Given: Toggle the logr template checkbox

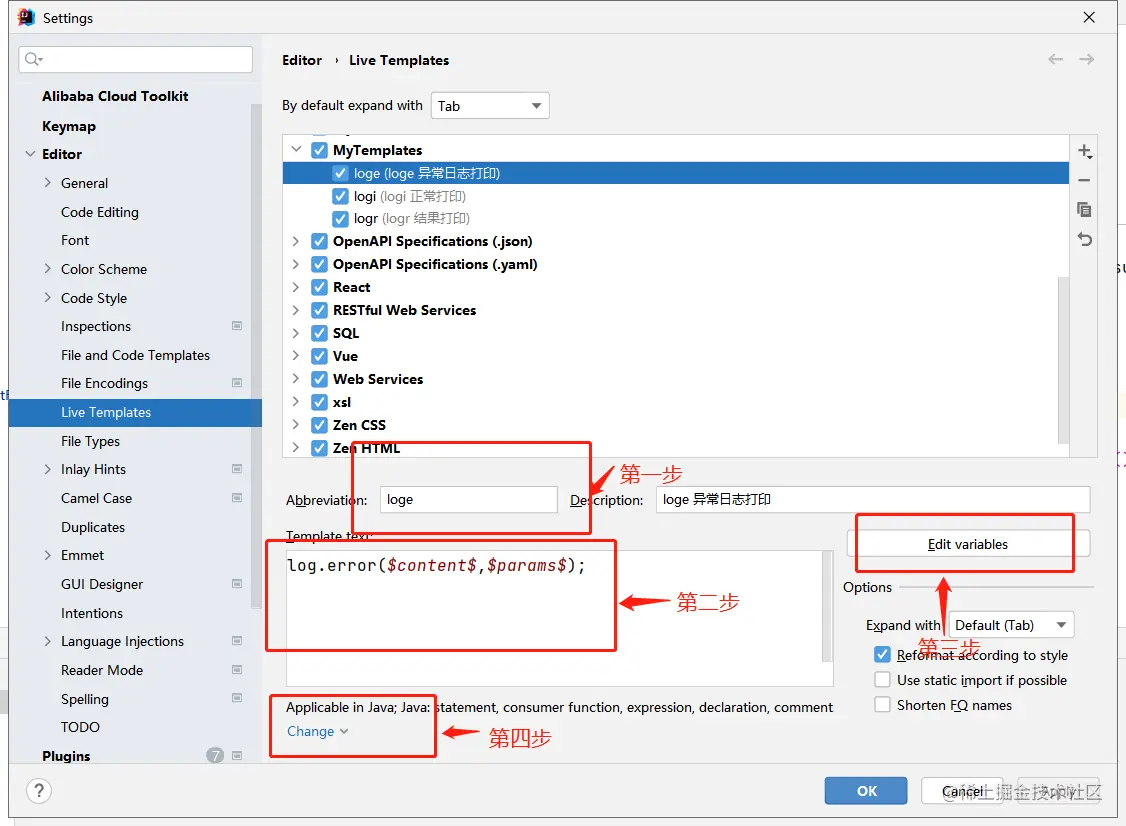Looking at the screenshot, I should tap(340, 218).
